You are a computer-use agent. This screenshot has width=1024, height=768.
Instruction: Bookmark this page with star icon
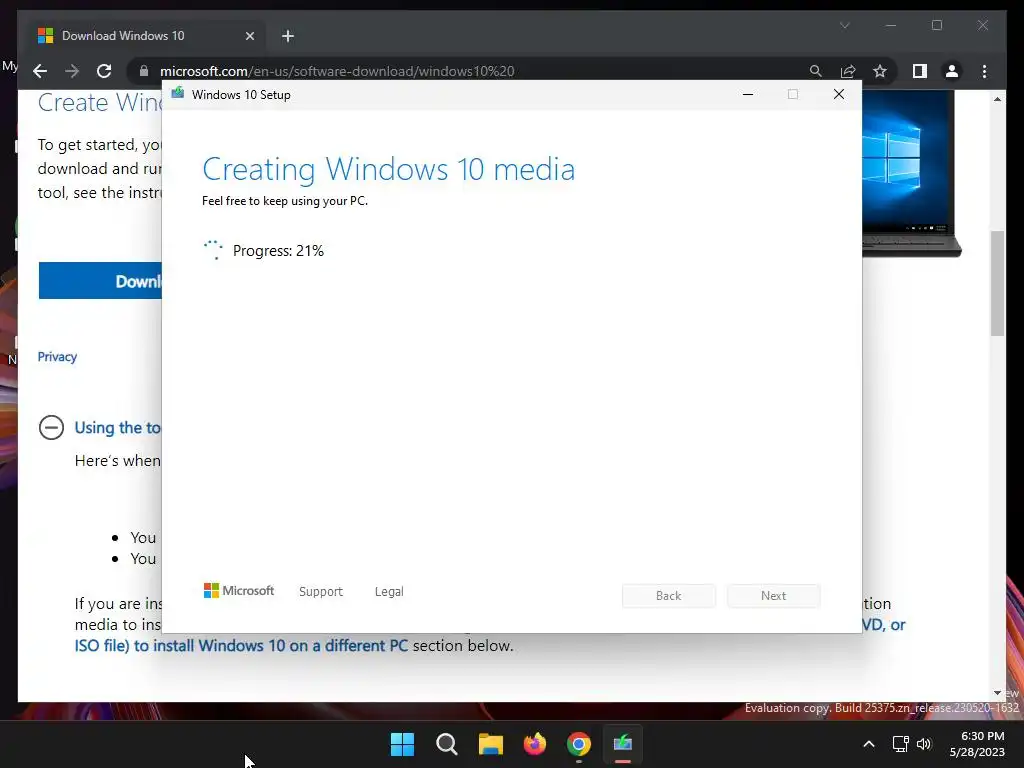tap(880, 71)
